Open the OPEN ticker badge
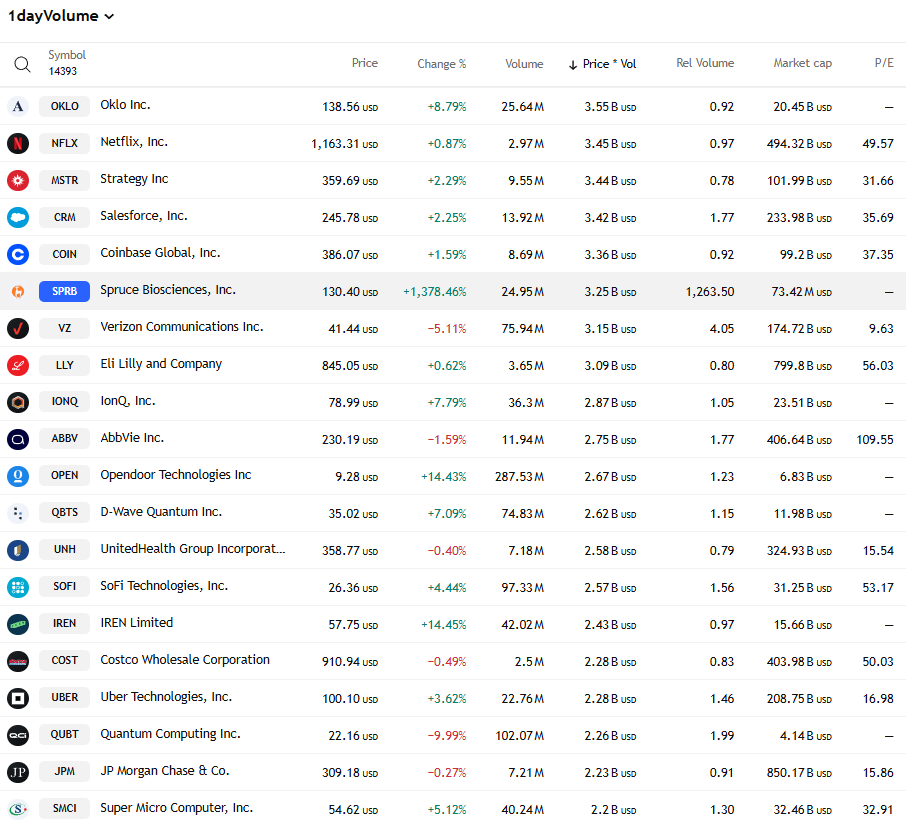Image resolution: width=906 pixels, height=820 pixels. (x=65, y=476)
